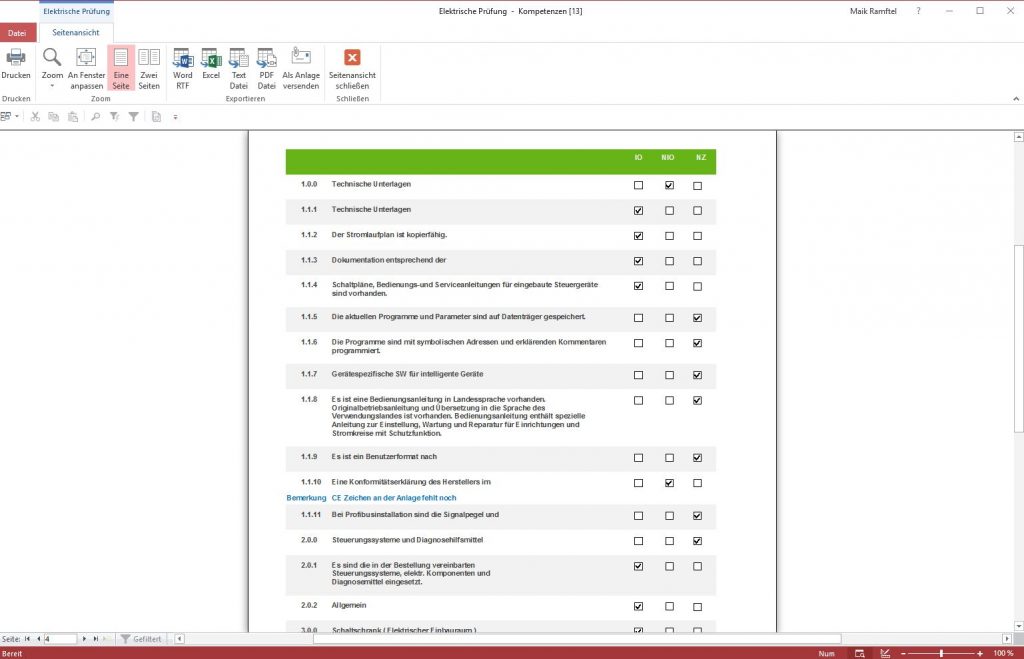Collapse the ribbon with the chevron

click(1016, 99)
